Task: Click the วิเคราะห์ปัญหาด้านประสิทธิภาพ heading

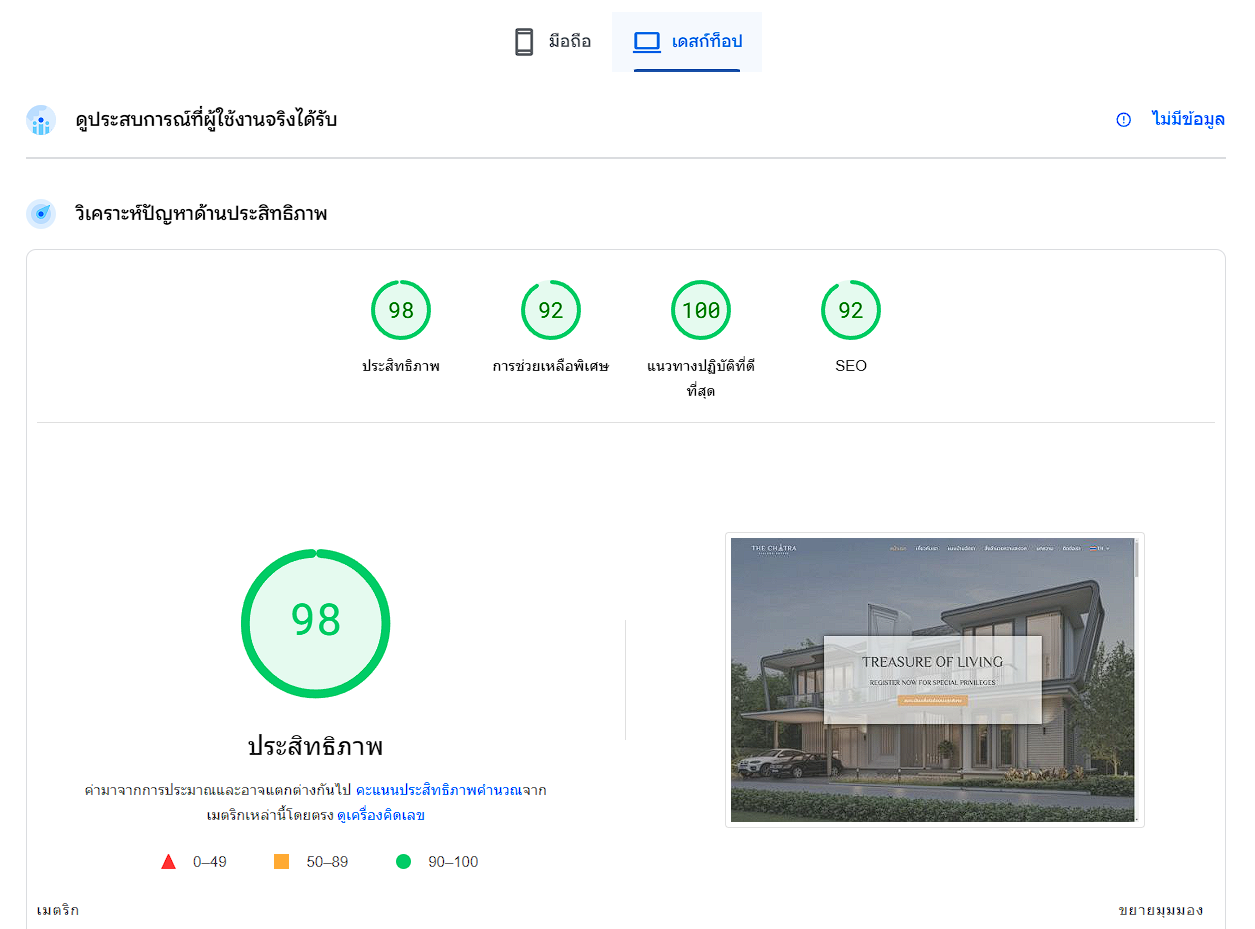Action: (x=201, y=213)
